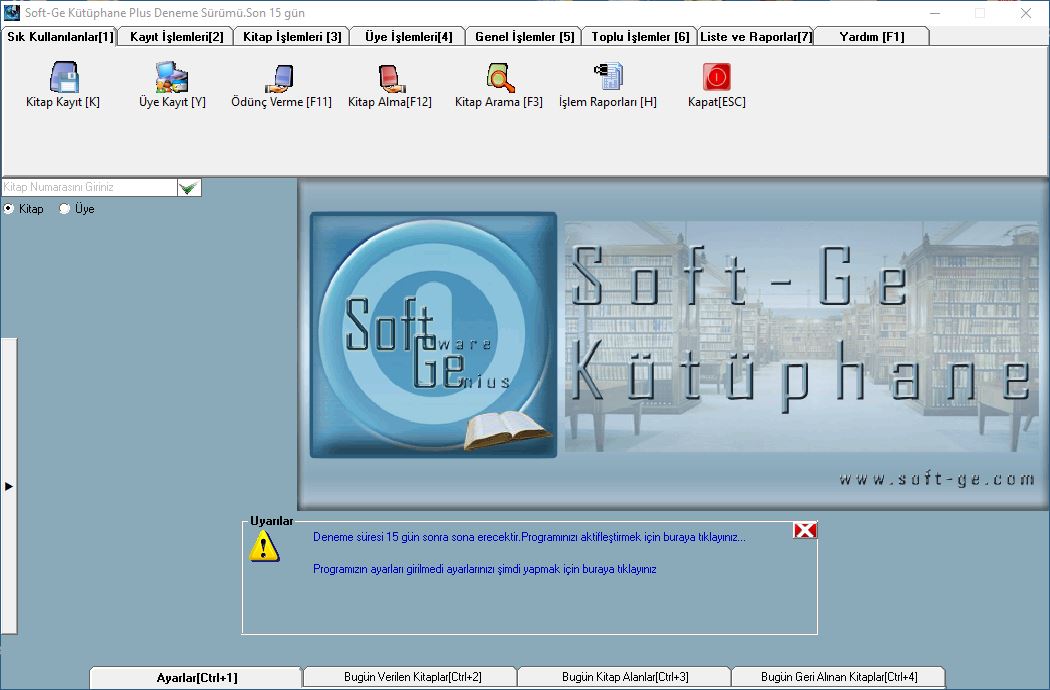Show Bugün Kitap Alanlar[Ctrl+3] tab

(x=625, y=677)
